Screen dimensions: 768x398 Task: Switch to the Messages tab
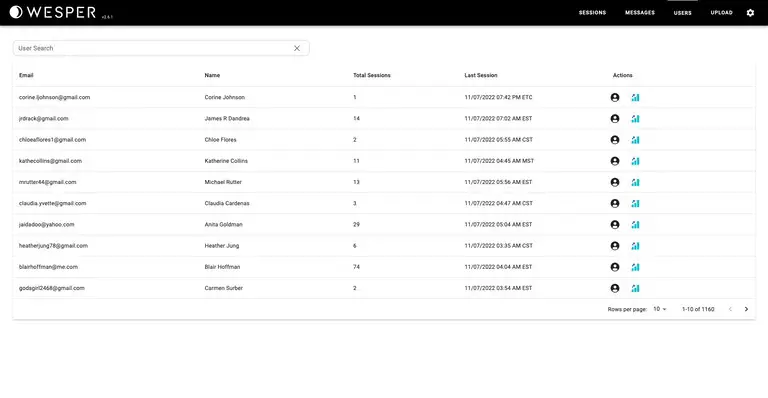click(x=640, y=13)
